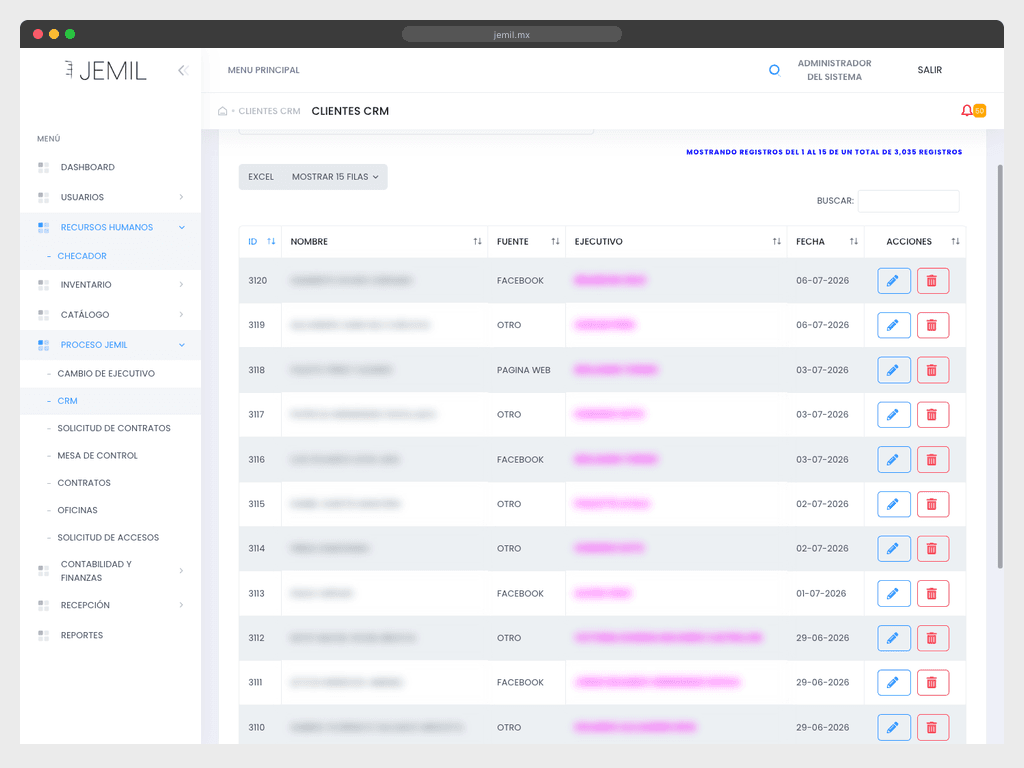The image size is (1024, 768).
Task: Log out using the Salir link
Action: pyautogui.click(x=929, y=70)
